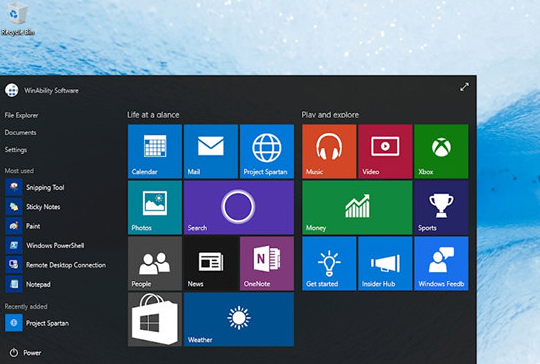Open the Cortana Search tile

click(x=239, y=208)
